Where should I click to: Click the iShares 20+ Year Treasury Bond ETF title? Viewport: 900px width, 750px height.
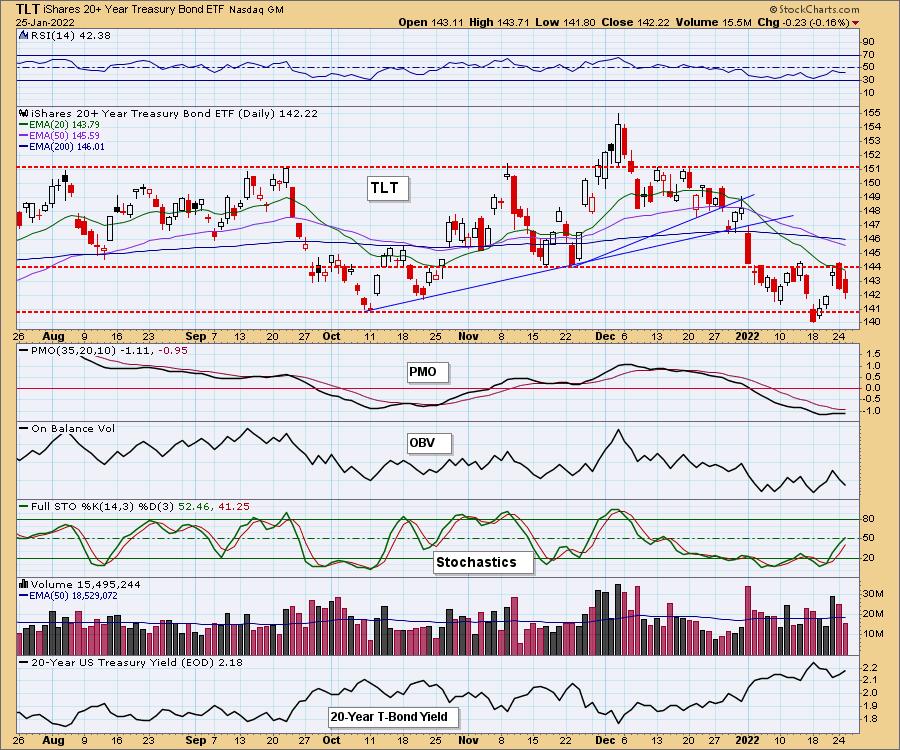pos(134,10)
